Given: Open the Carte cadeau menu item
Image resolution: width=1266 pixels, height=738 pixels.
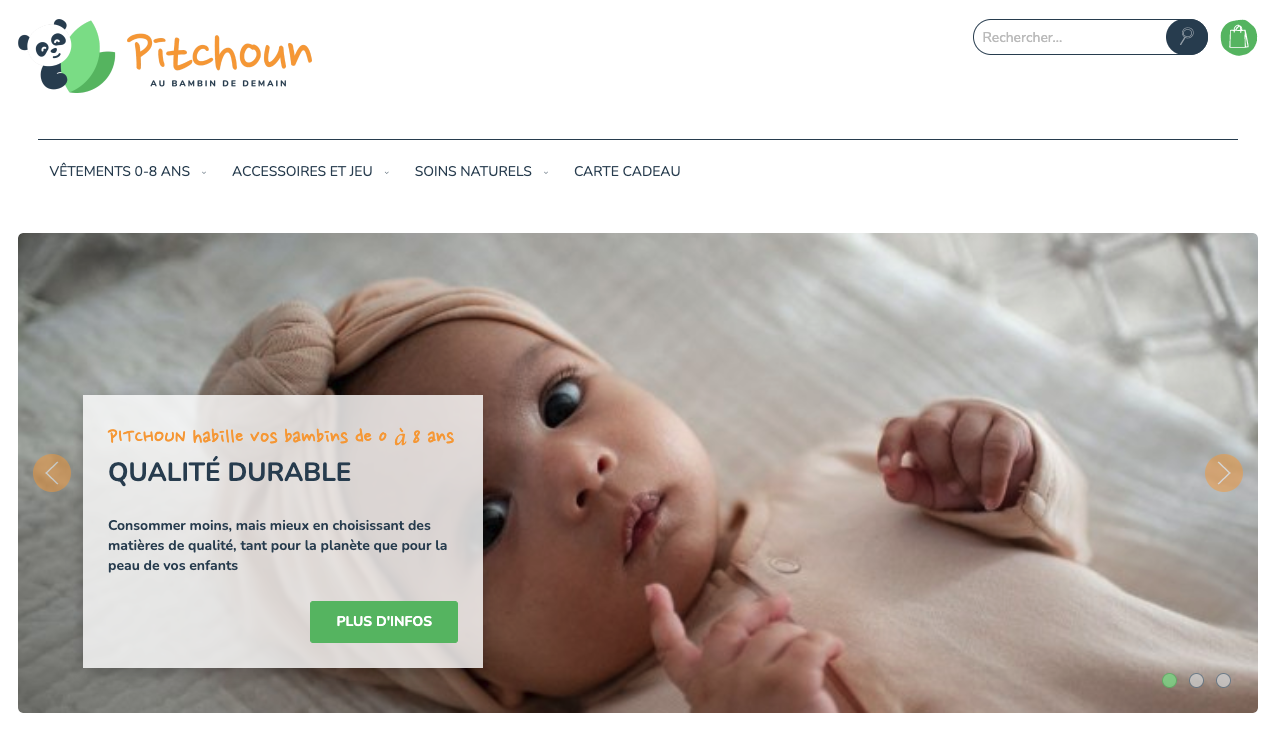Looking at the screenshot, I should tap(627, 171).
